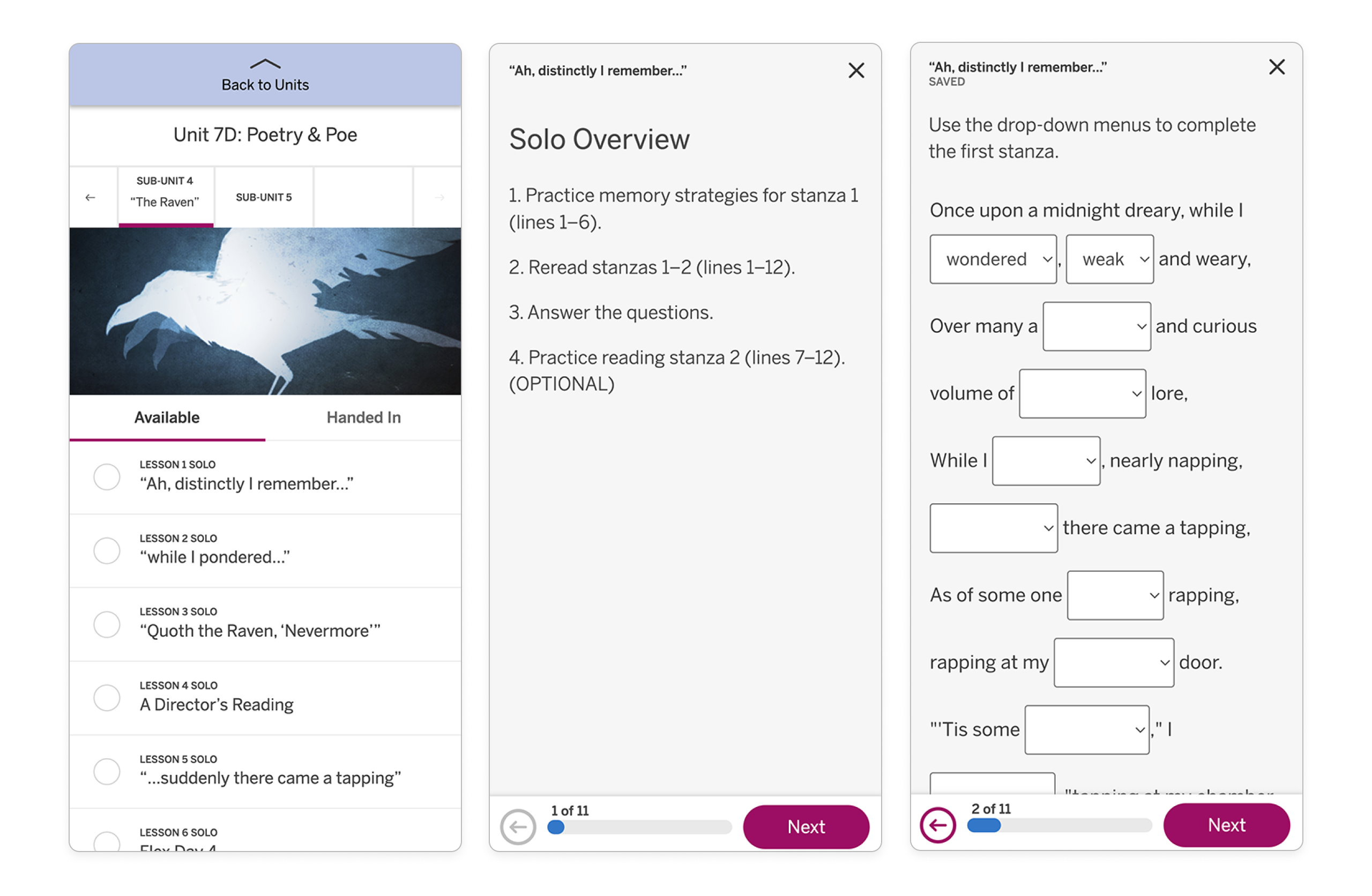This screenshot has height=896, width=1372.
Task: Click the progress bar showing 1 of 11
Action: [x=640, y=828]
